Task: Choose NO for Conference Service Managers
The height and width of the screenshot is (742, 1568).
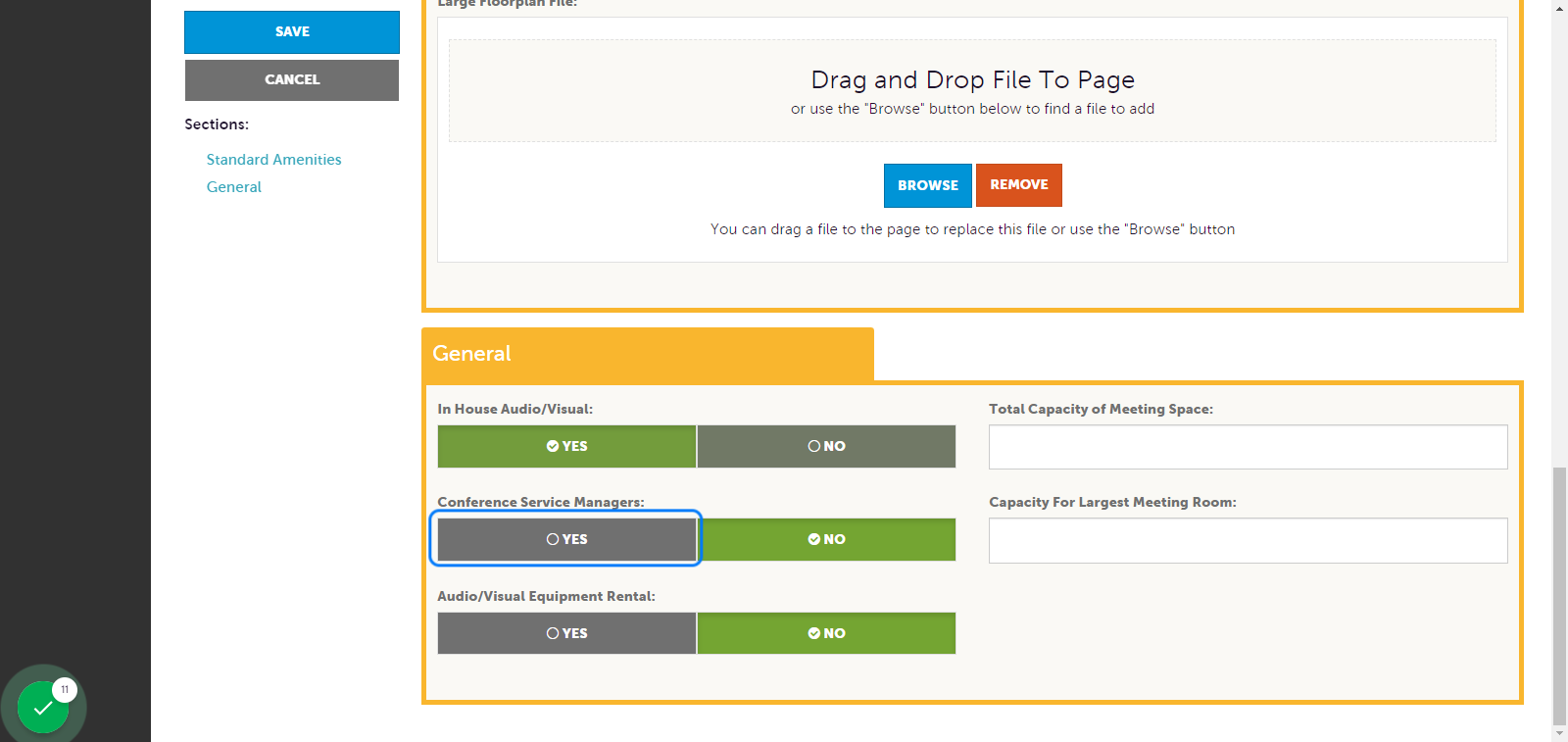Action: tap(826, 539)
